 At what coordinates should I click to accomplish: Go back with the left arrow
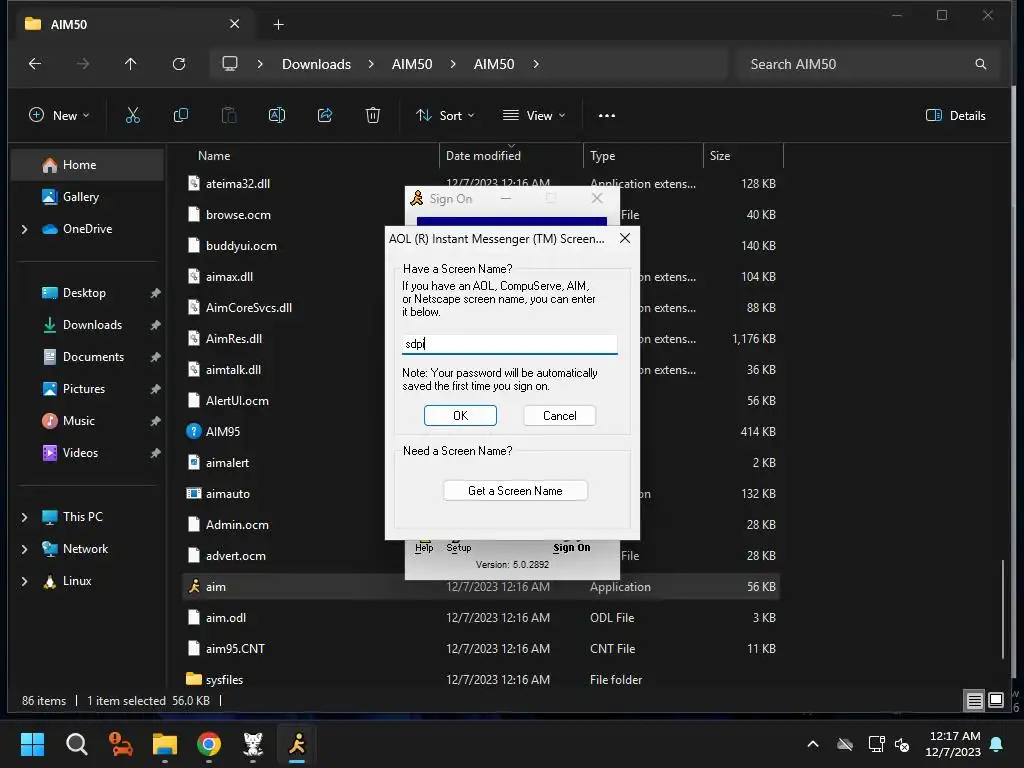35,64
